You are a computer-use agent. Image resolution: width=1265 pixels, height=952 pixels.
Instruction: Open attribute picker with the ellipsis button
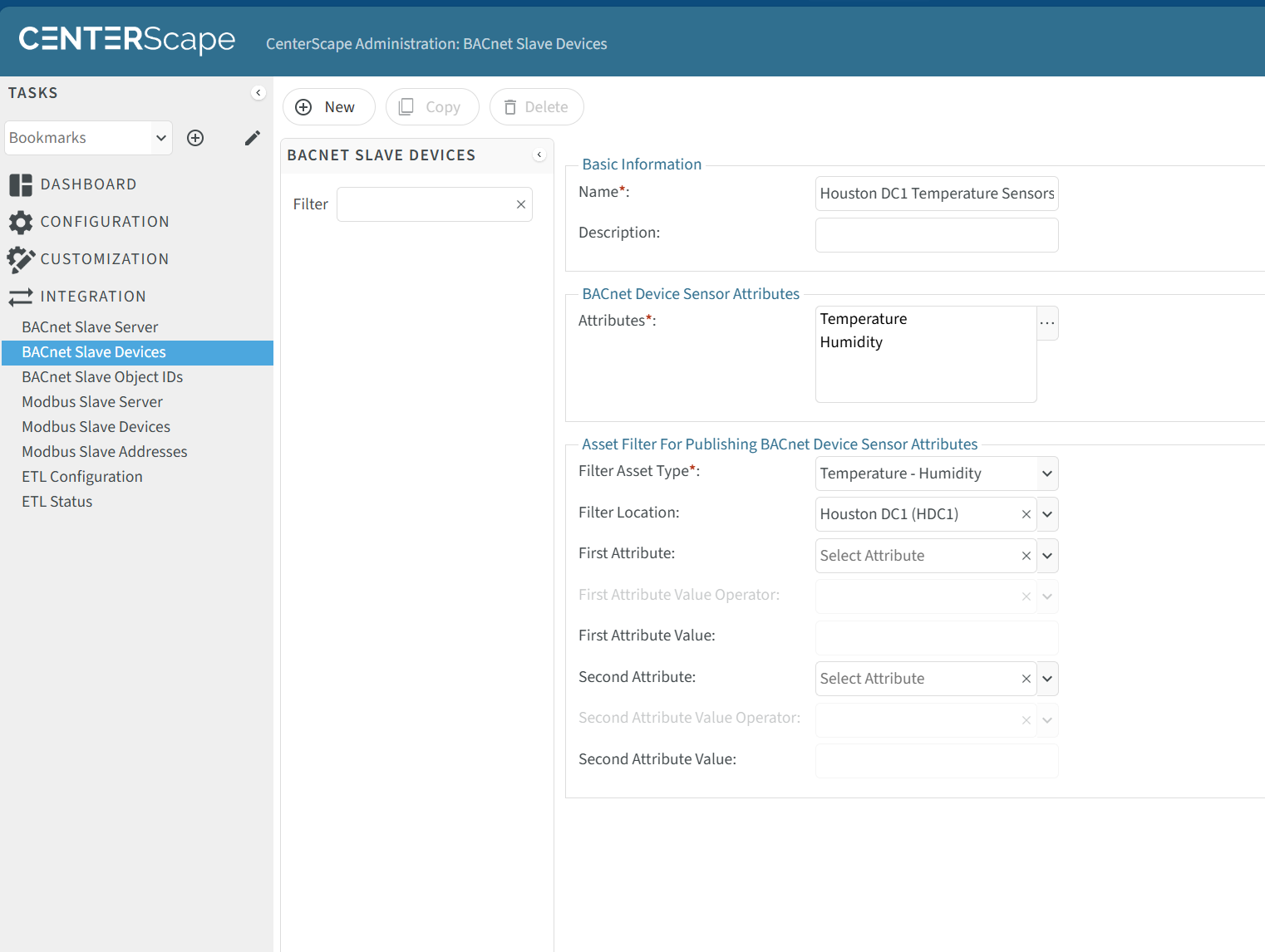(1047, 323)
